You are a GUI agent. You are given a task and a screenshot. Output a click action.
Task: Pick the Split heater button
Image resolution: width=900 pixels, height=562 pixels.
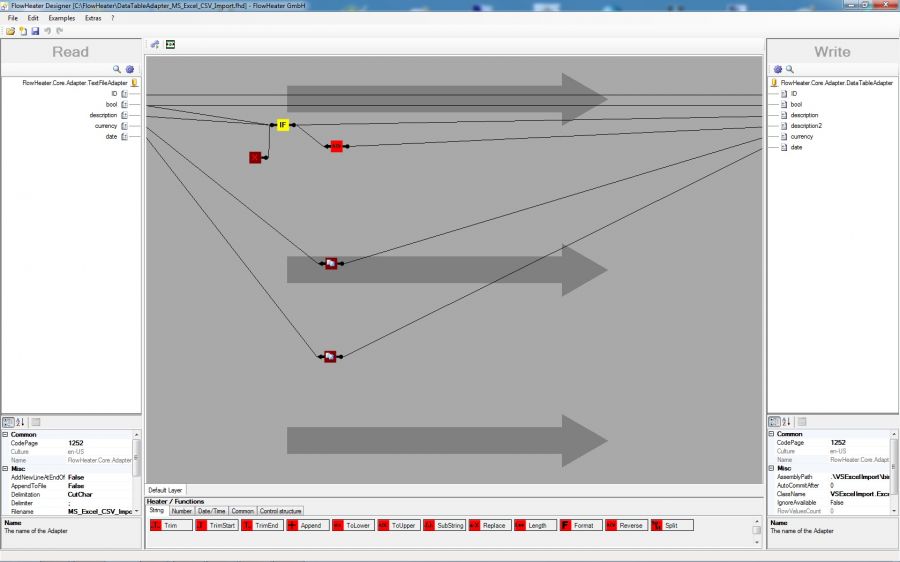pos(672,525)
